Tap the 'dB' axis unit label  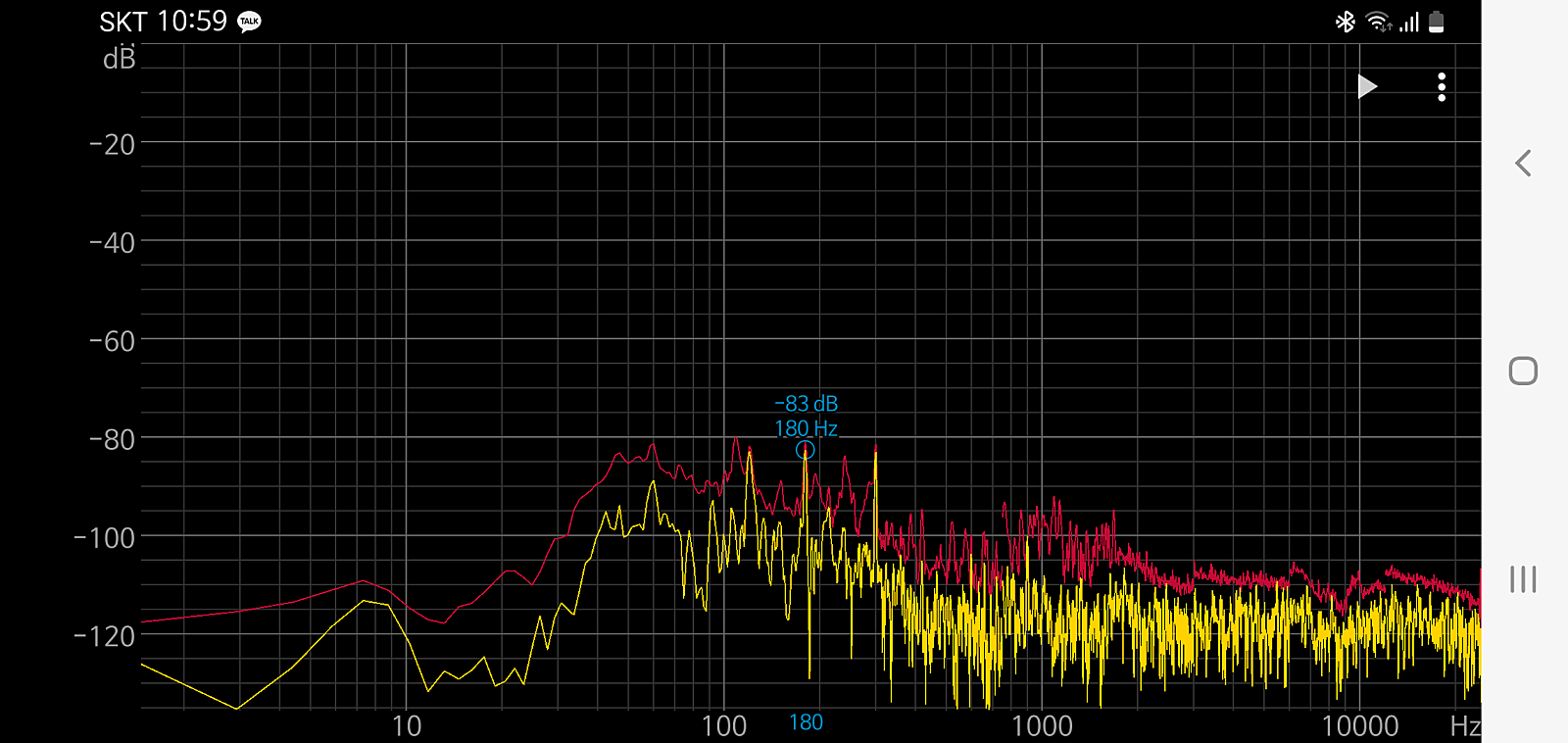pos(120,59)
